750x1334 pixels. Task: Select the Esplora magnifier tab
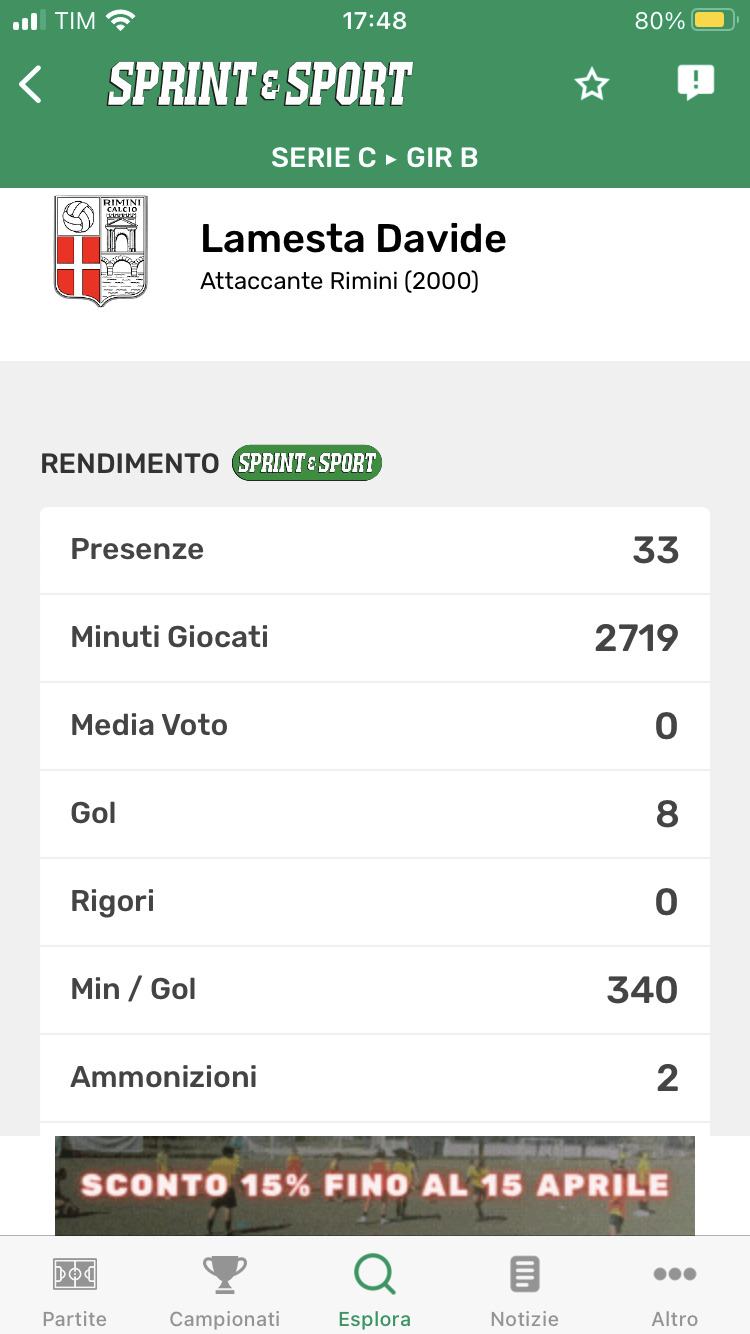click(x=375, y=1290)
